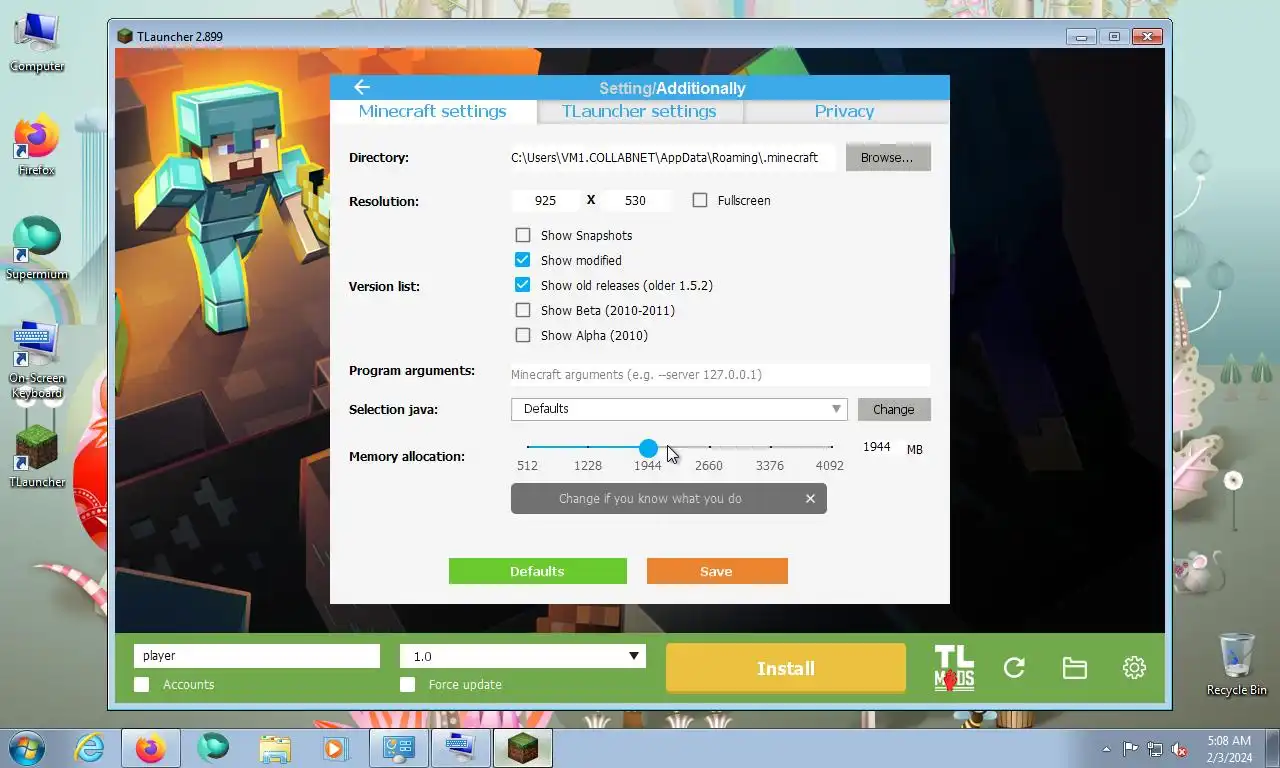
Task: Open Windows Media Player from taskbar
Action: [335, 748]
